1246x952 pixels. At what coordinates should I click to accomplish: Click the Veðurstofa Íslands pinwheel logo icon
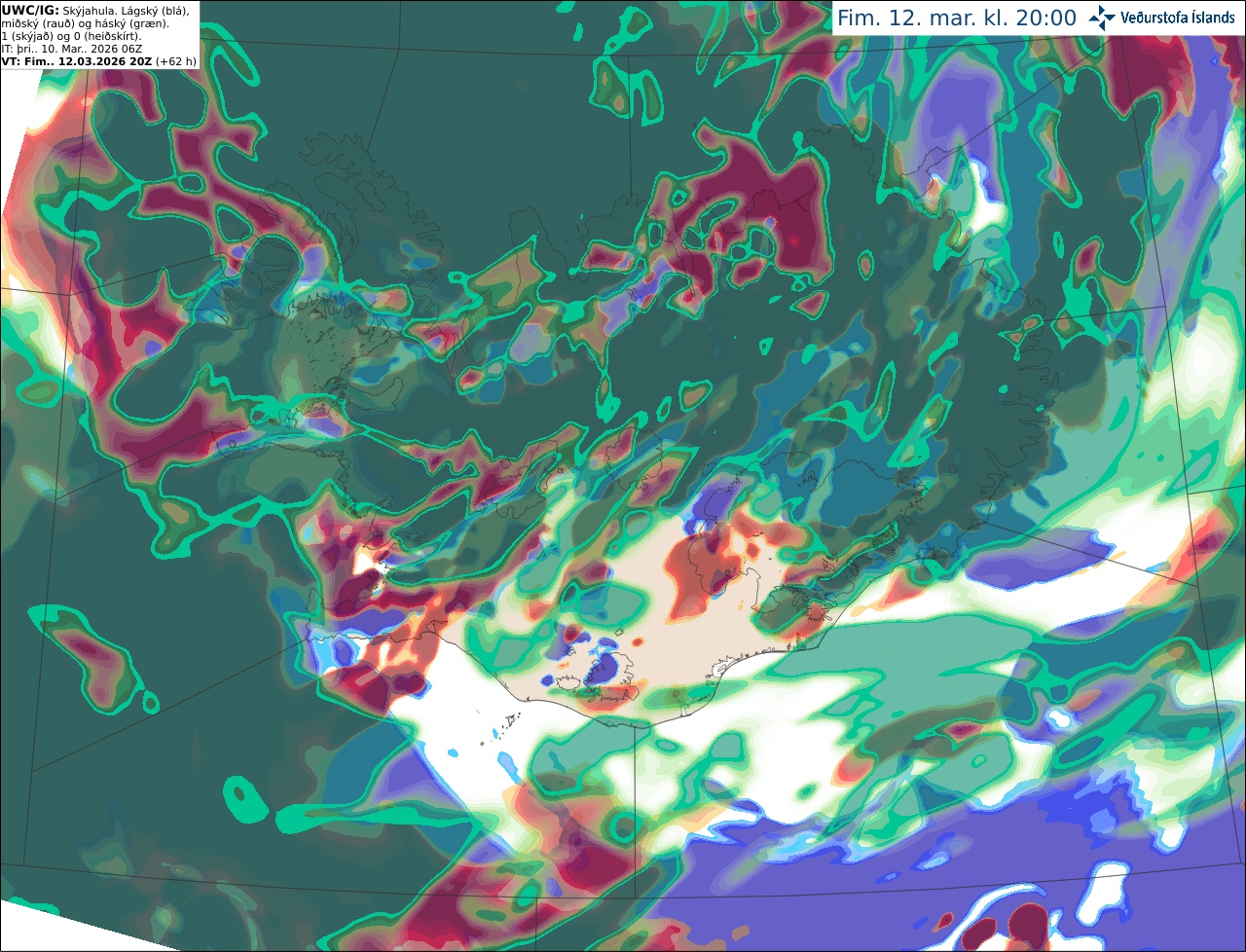tap(1102, 18)
